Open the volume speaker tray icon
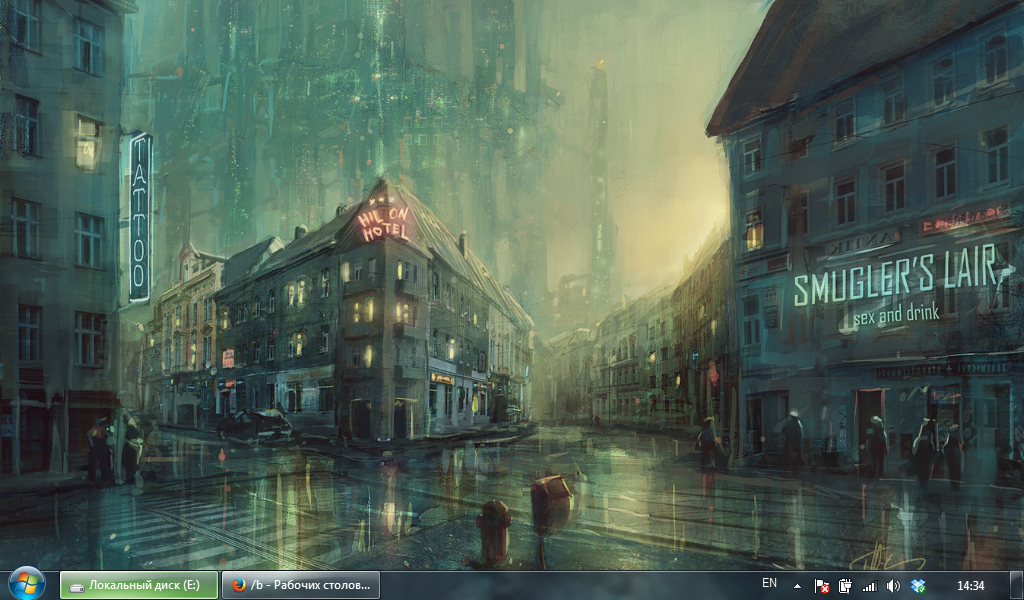 coord(893,586)
